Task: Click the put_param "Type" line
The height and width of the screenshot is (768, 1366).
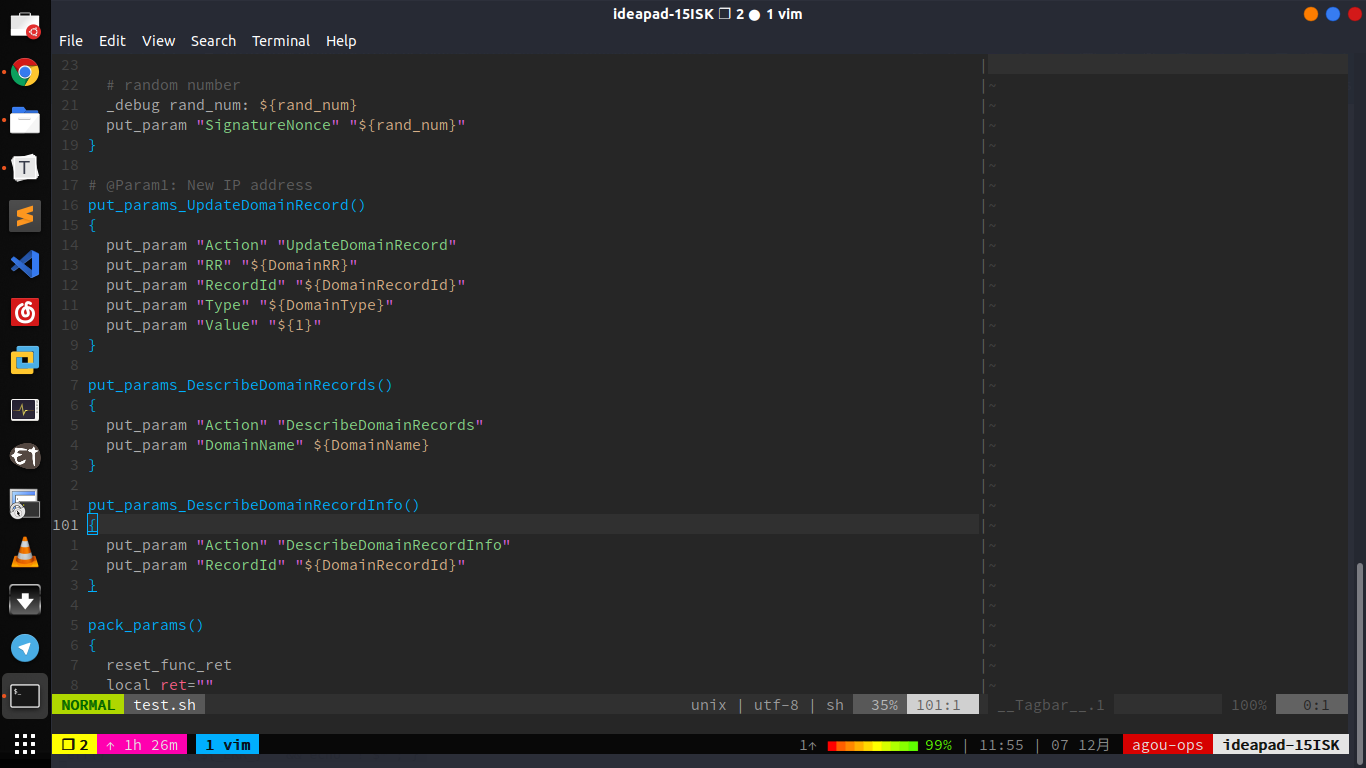Action: point(250,305)
